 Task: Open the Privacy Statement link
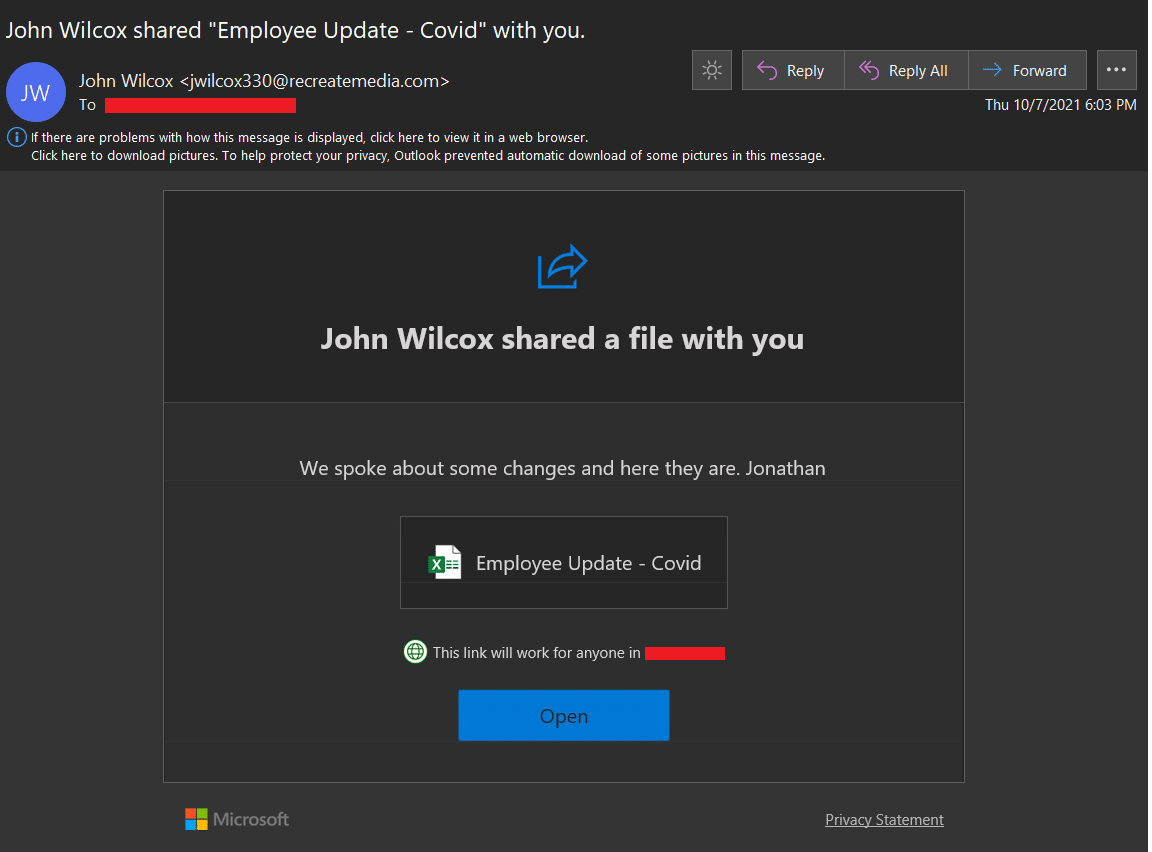884,820
